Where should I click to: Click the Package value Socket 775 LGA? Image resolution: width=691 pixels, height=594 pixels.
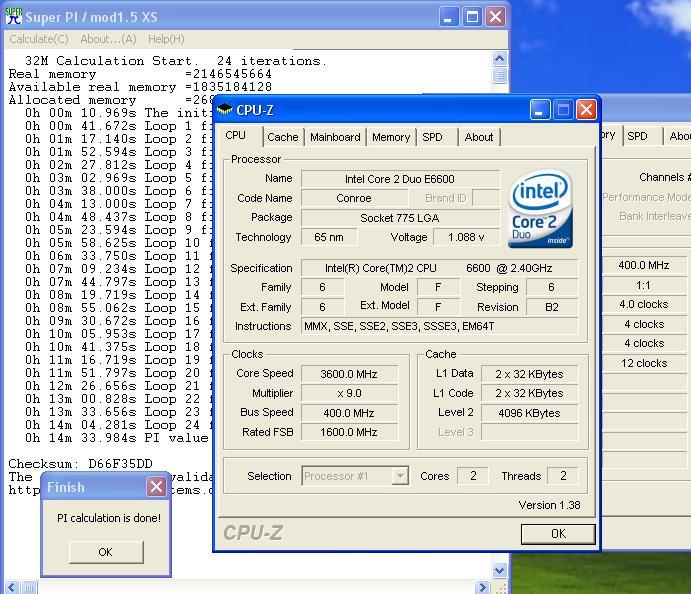coord(400,218)
